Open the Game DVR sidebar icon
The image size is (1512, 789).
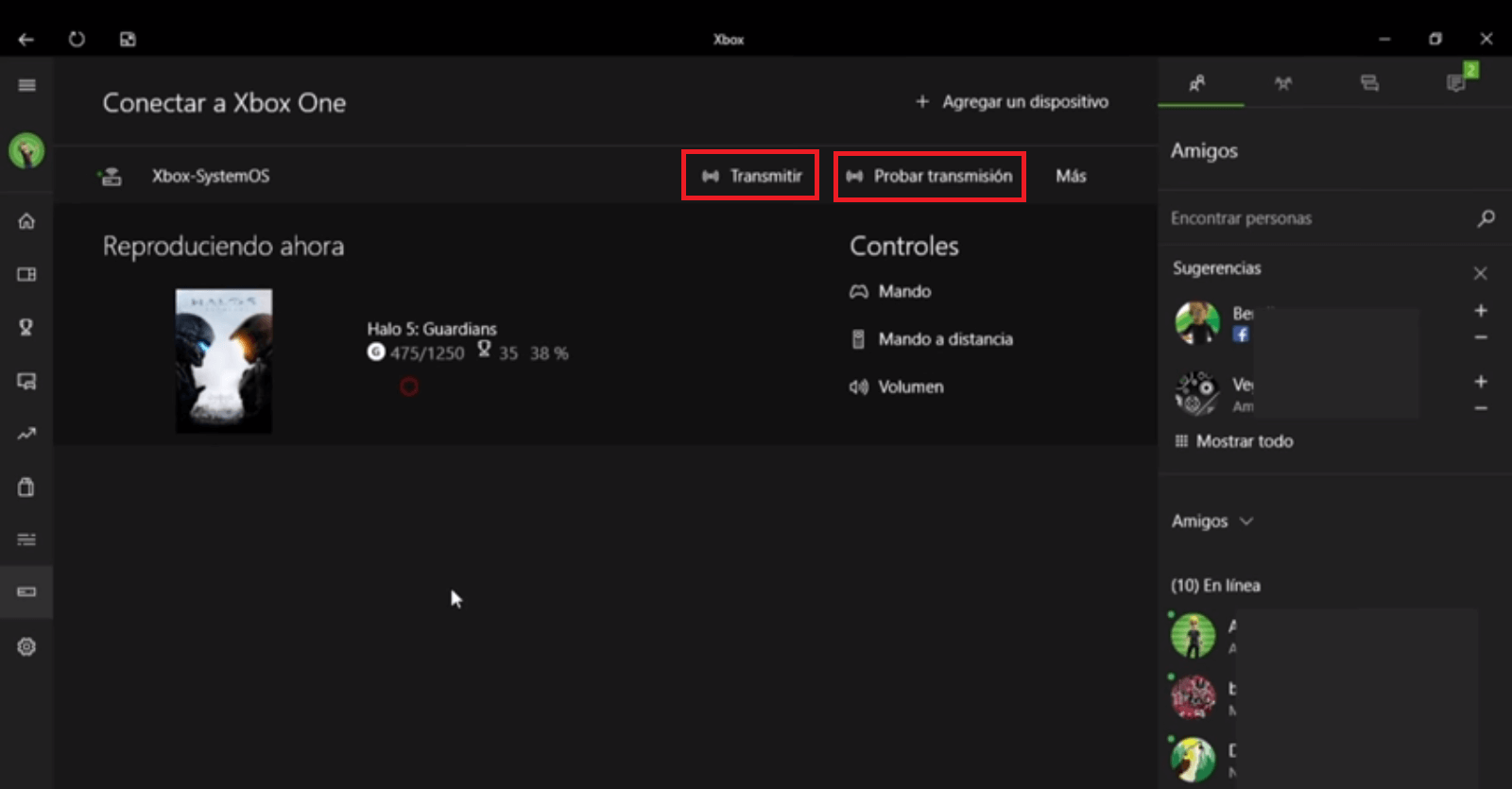26,381
